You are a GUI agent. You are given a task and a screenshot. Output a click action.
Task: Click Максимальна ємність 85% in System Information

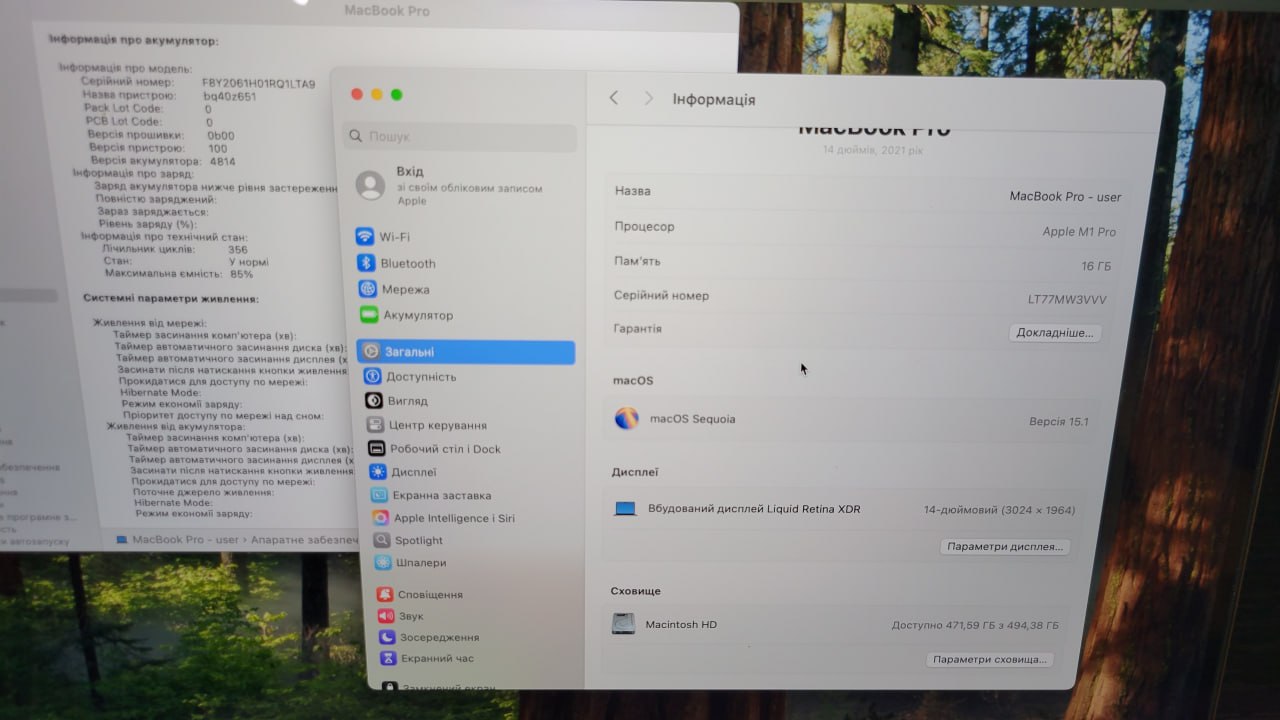pyautogui.click(x=179, y=274)
